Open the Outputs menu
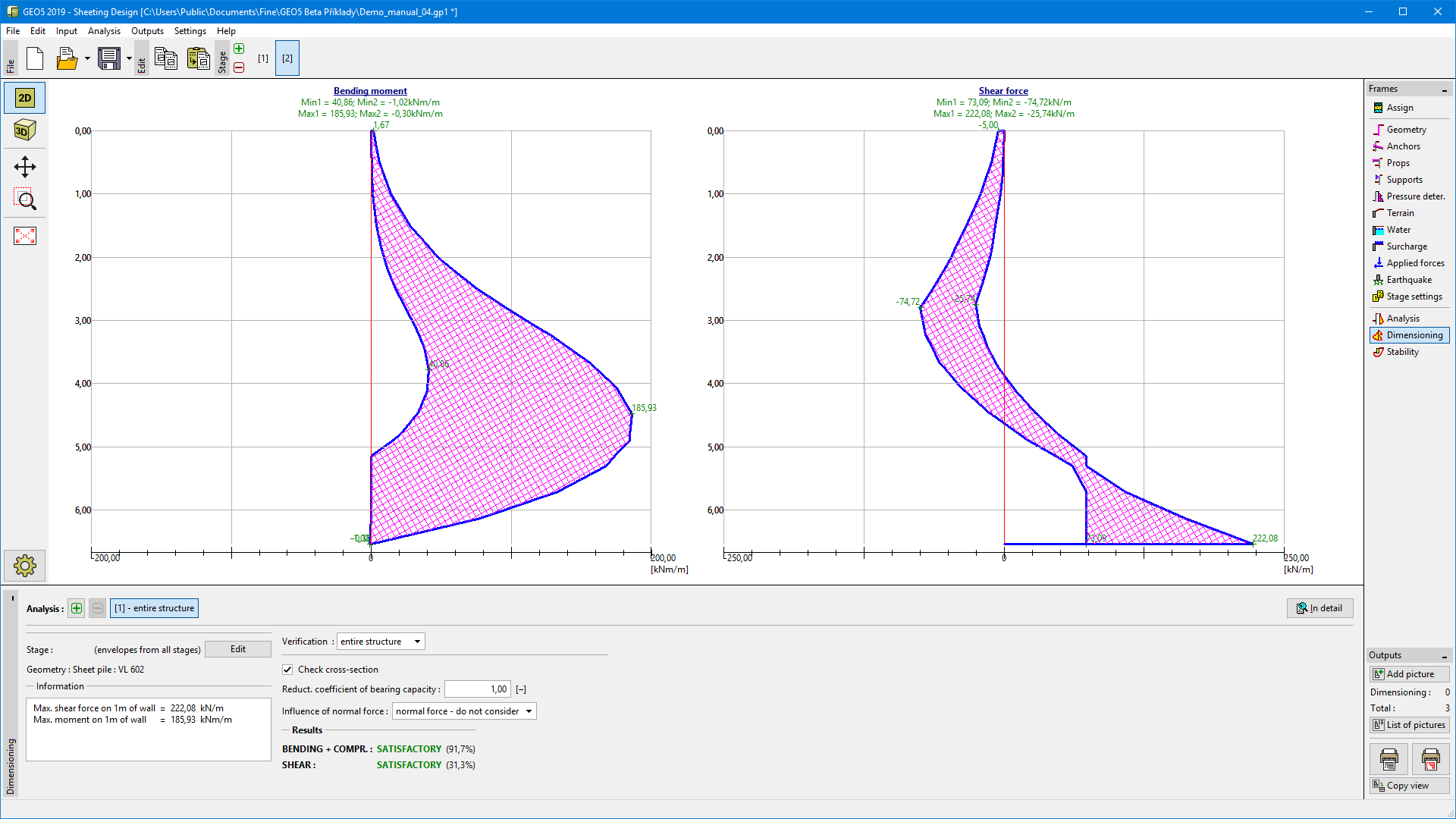Image resolution: width=1456 pixels, height=819 pixels. (x=147, y=31)
